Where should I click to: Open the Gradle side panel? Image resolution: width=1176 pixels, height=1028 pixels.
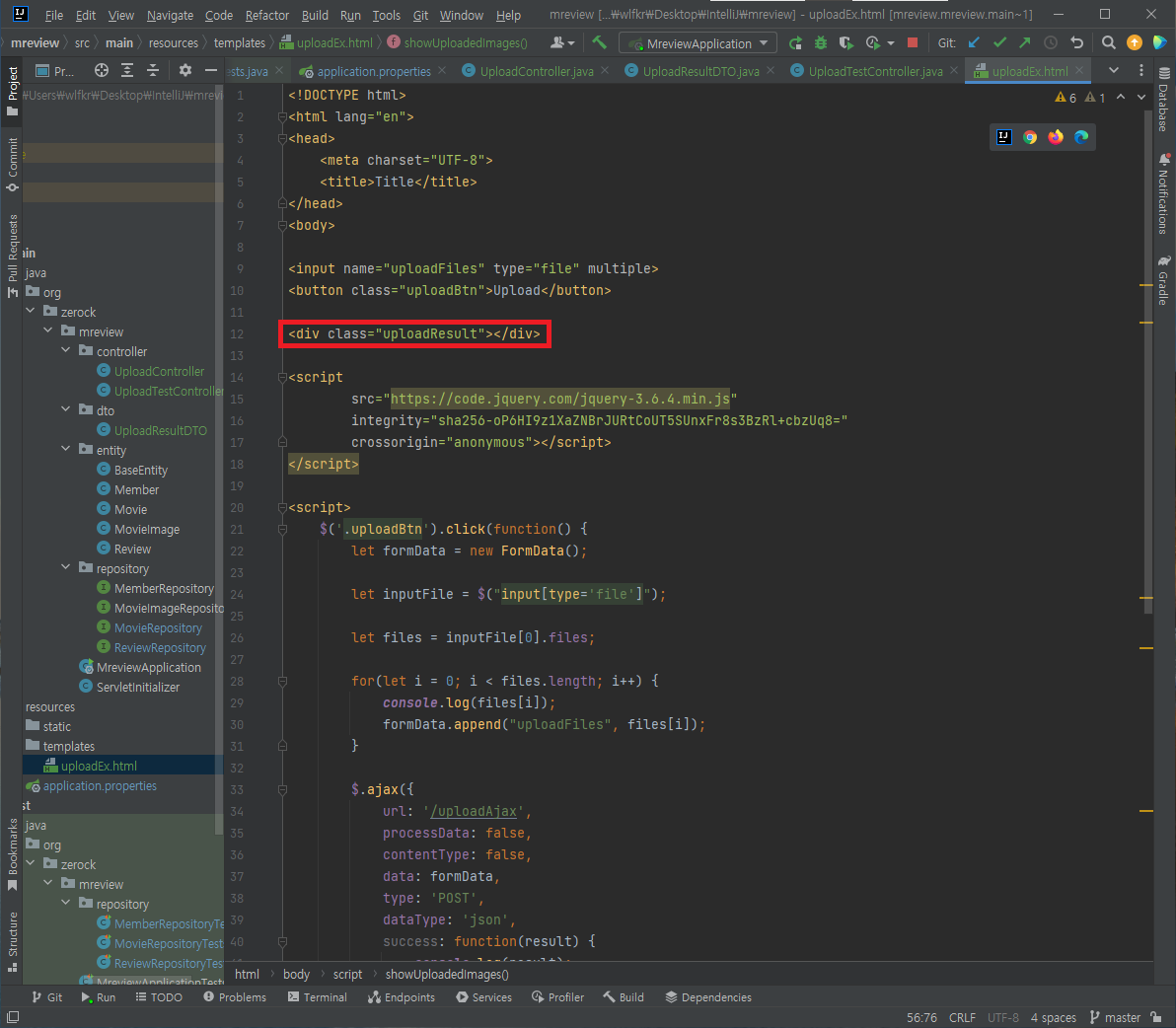click(x=1164, y=280)
